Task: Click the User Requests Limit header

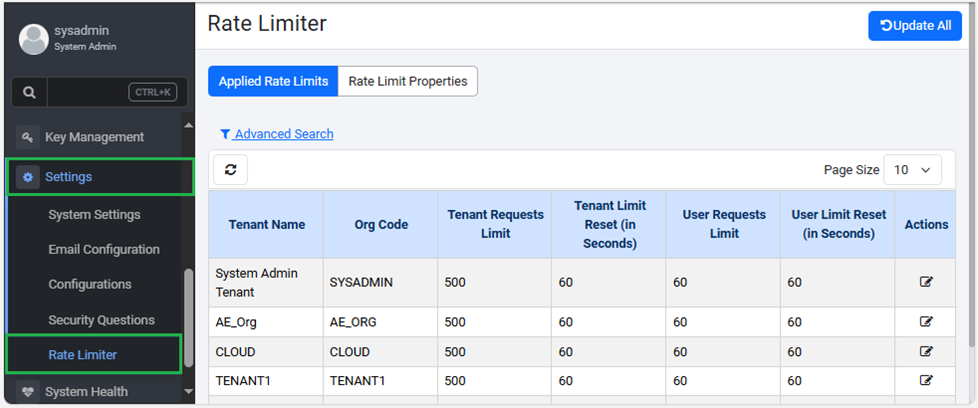Action: tap(724, 225)
